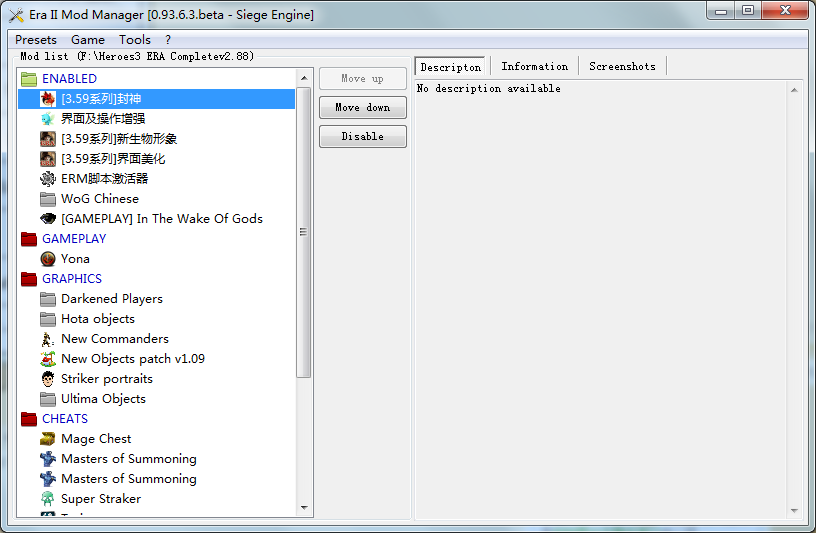The height and width of the screenshot is (533, 816).
Task: Click the Mage Chest treasure icon
Action: [48, 439]
